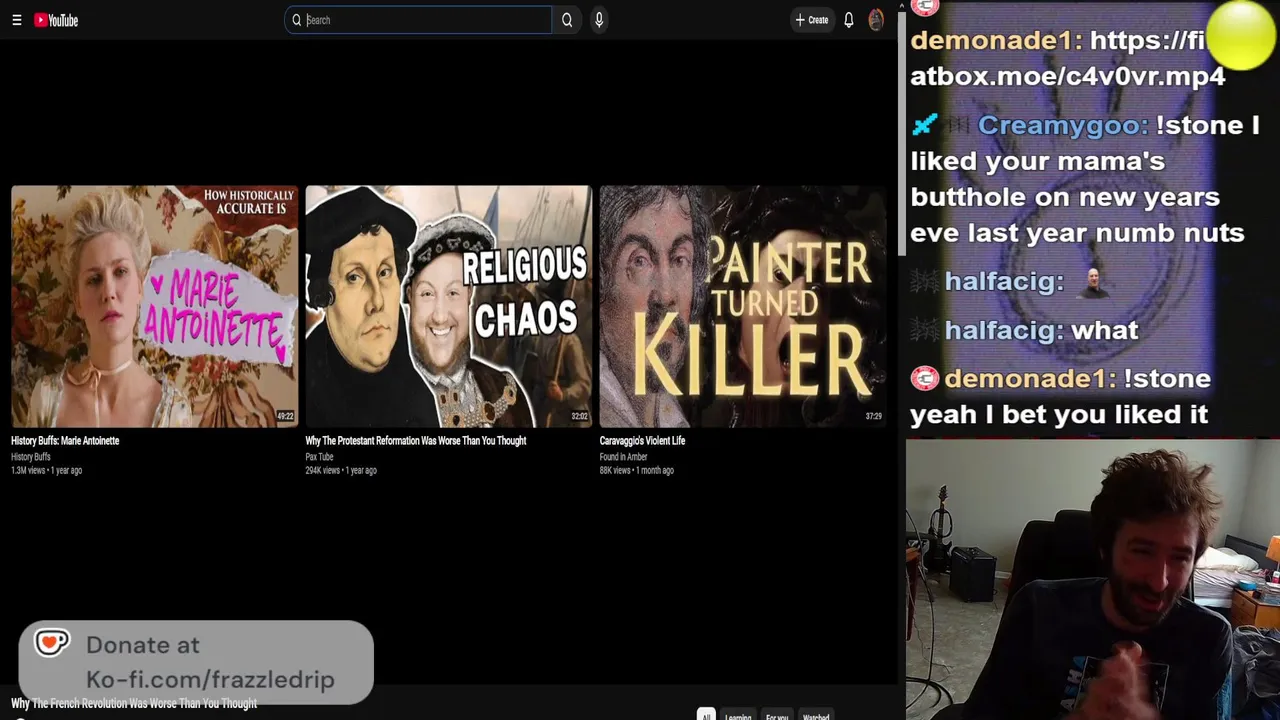Open the Painter Turned Killer thumbnail
Screen dimensions: 1280x720
pyautogui.click(x=743, y=306)
